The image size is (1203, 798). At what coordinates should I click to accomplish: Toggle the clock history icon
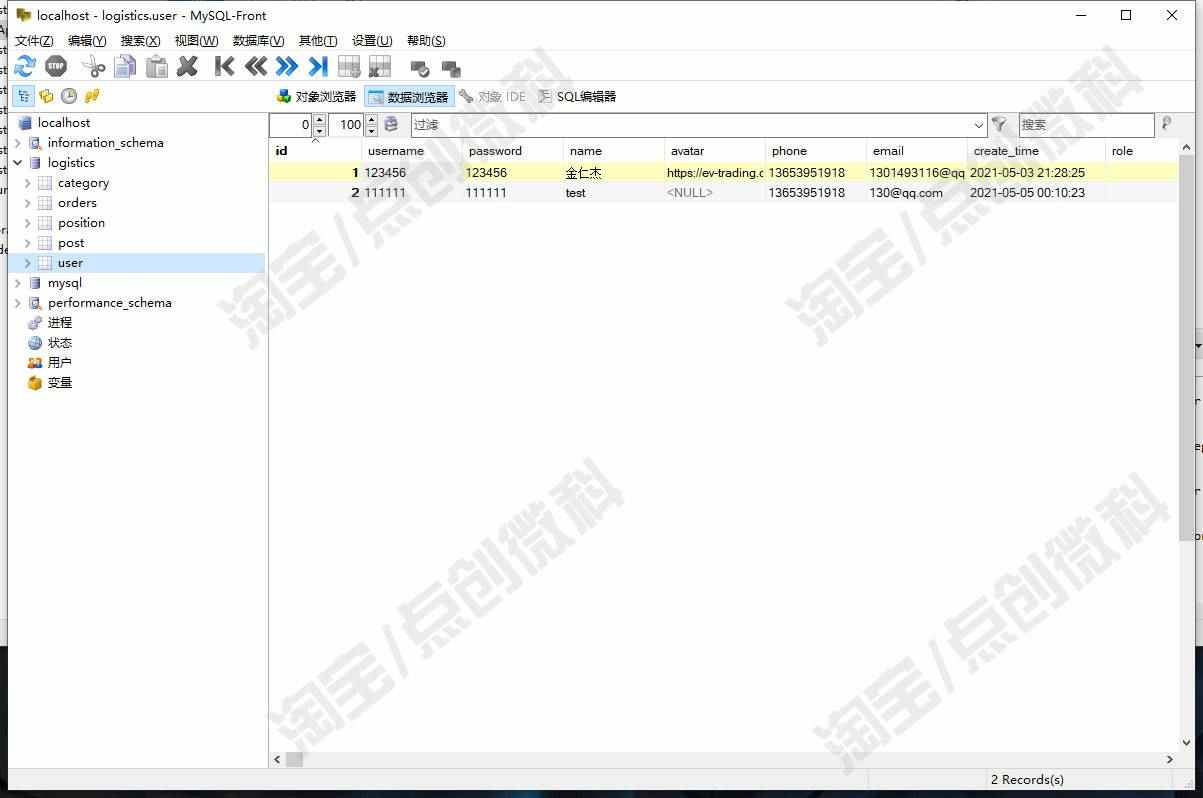click(x=69, y=96)
